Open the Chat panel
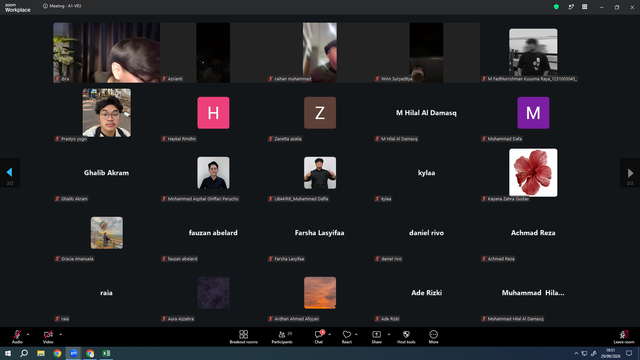The width and height of the screenshot is (640, 360). click(318, 337)
